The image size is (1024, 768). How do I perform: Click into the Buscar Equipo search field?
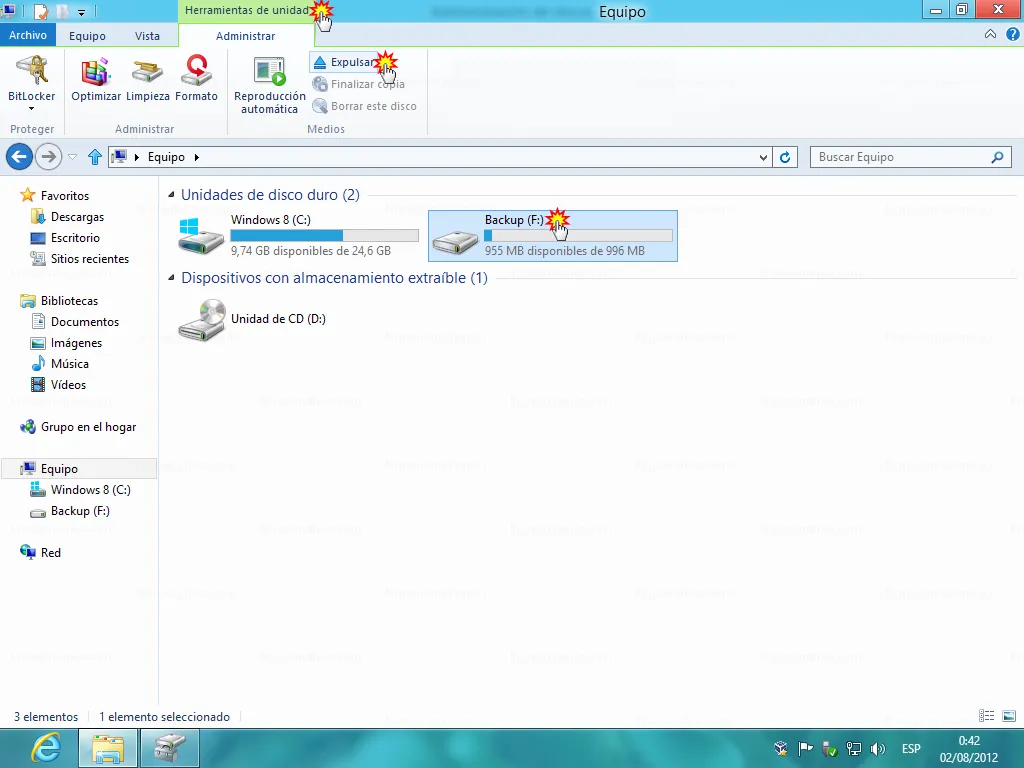tap(910, 157)
